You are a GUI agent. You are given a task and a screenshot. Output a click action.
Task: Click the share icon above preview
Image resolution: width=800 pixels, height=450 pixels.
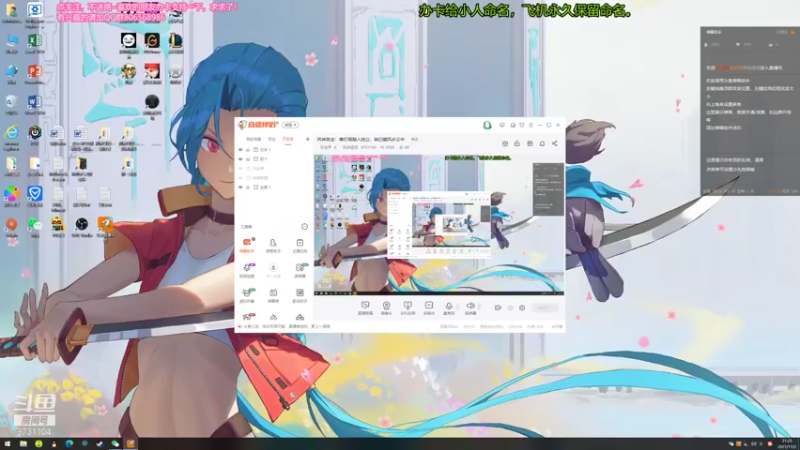[555, 143]
